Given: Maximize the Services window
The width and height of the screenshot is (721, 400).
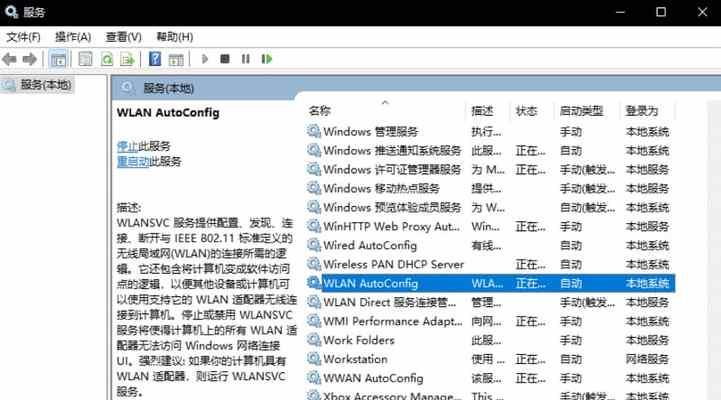Looking at the screenshot, I should (x=661, y=12).
